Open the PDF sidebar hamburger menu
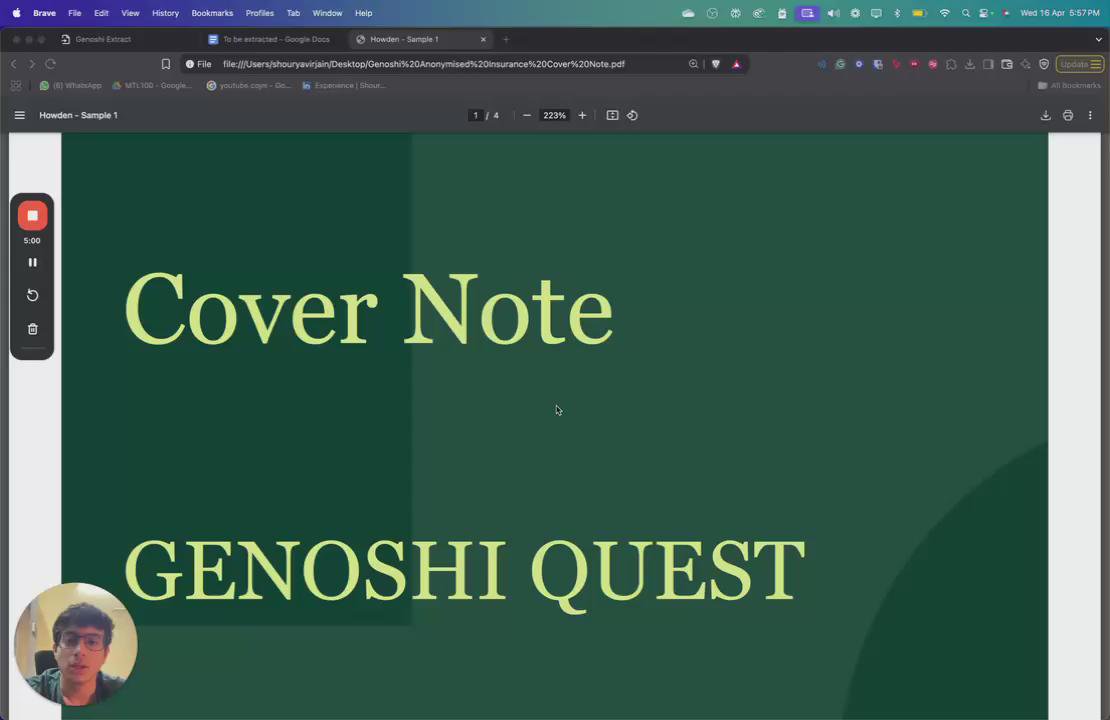Image resolution: width=1110 pixels, height=720 pixels. point(20,115)
